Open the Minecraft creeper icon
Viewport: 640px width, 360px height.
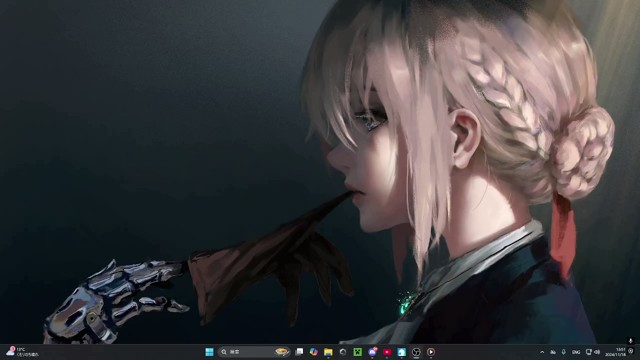tap(358, 352)
